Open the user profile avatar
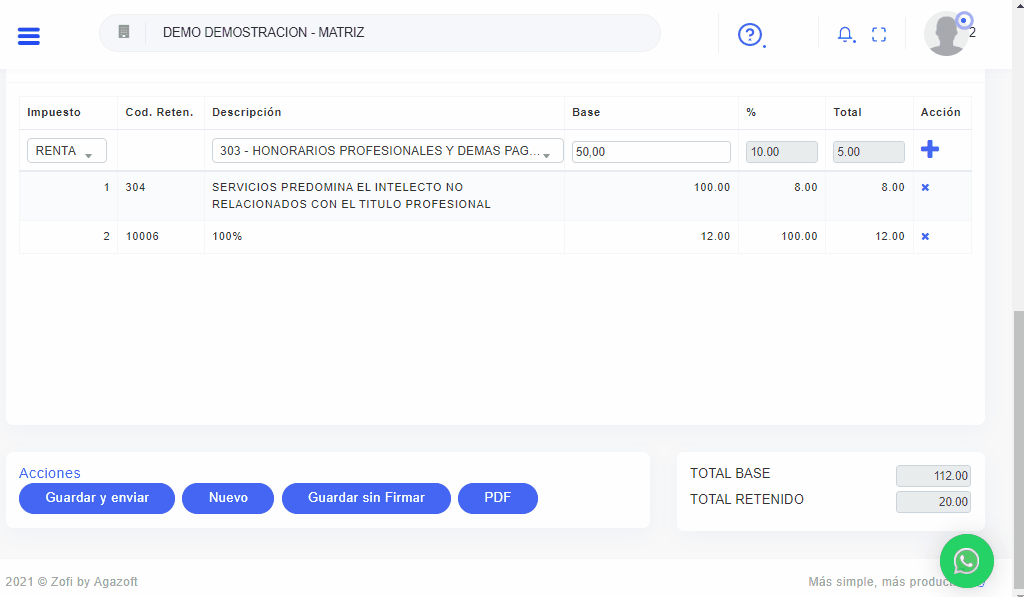This screenshot has height=597, width=1024. point(945,34)
